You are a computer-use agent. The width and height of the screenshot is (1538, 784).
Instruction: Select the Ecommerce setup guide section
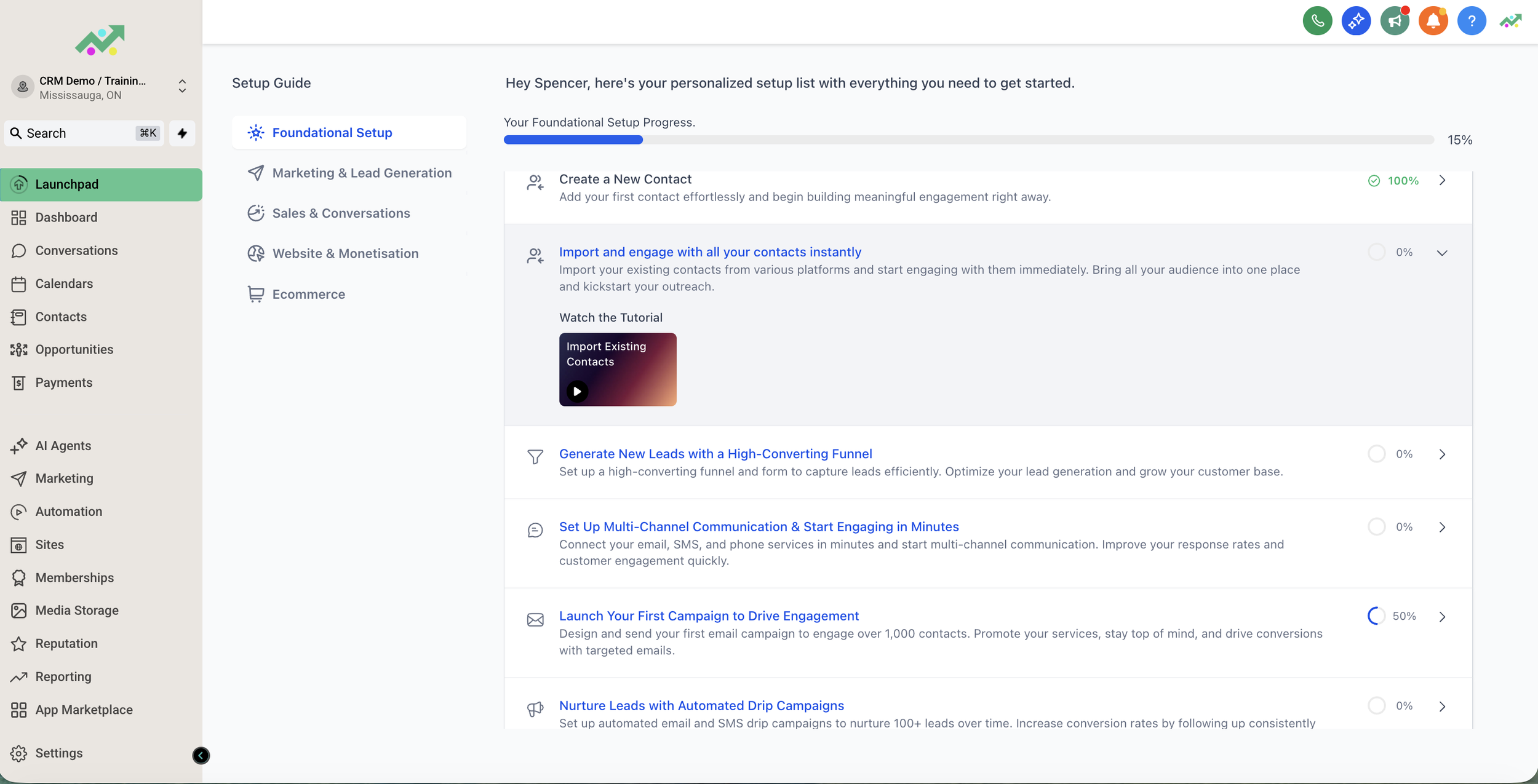pyautogui.click(x=309, y=294)
